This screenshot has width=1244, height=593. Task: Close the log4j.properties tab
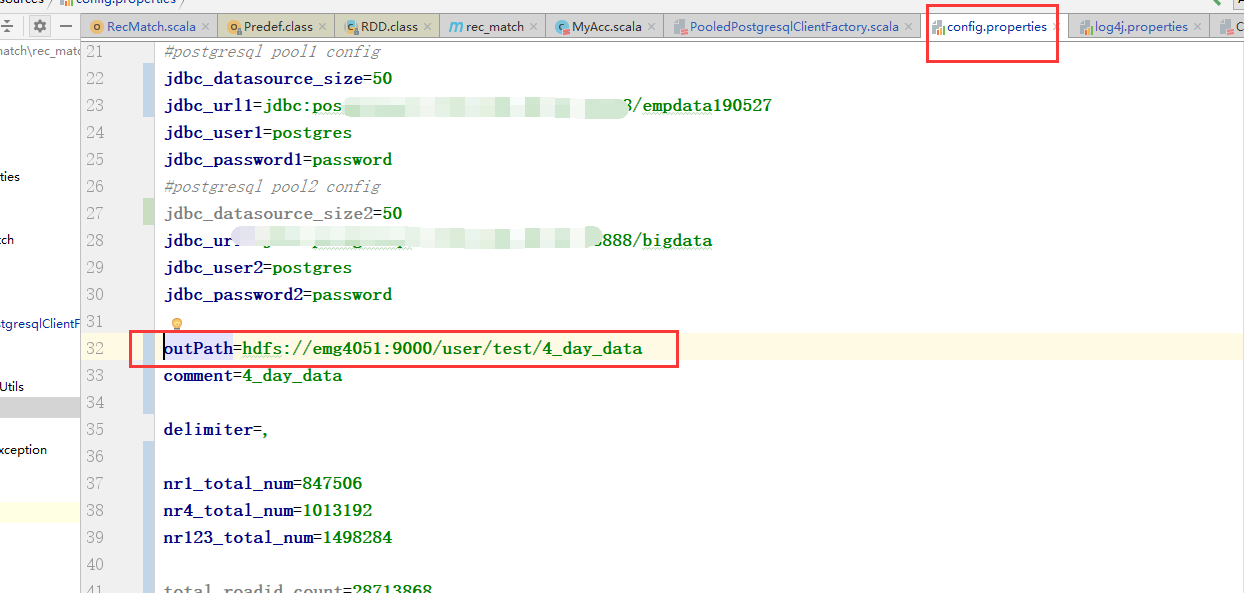(1197, 27)
